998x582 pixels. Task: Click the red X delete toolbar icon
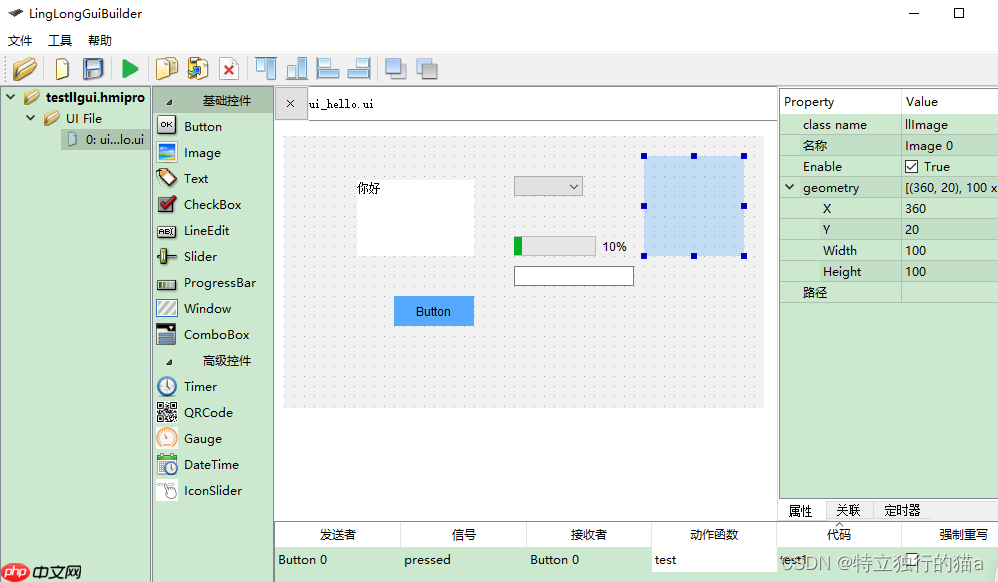(x=228, y=68)
